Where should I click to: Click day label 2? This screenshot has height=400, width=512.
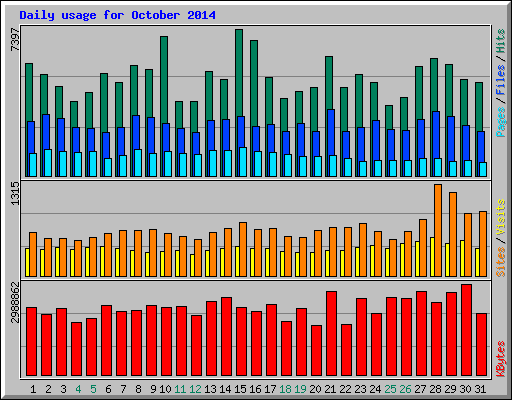(x=48, y=389)
